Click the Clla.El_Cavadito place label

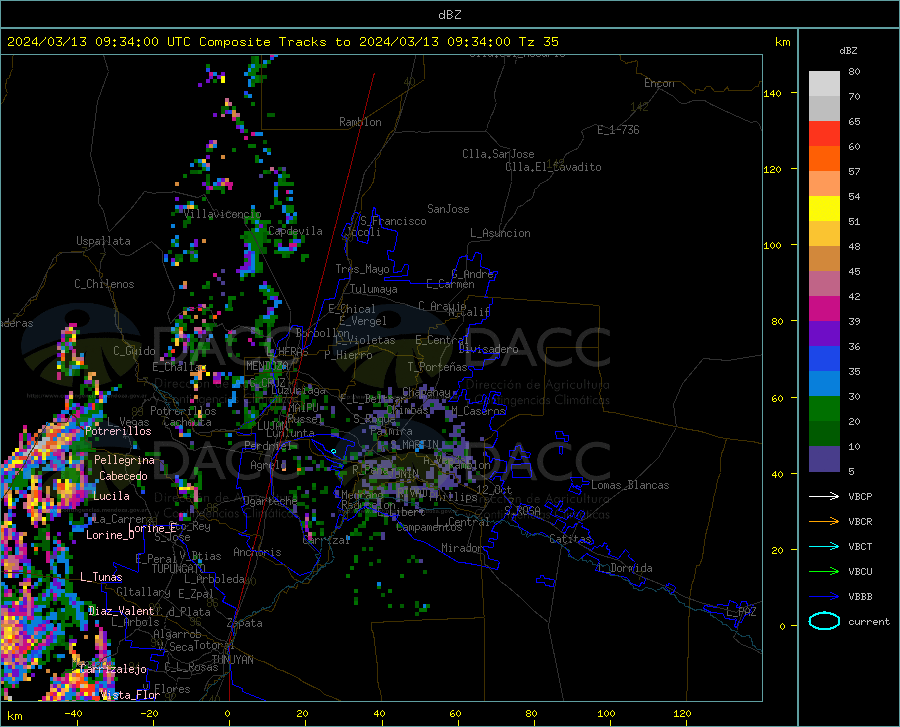(553, 167)
